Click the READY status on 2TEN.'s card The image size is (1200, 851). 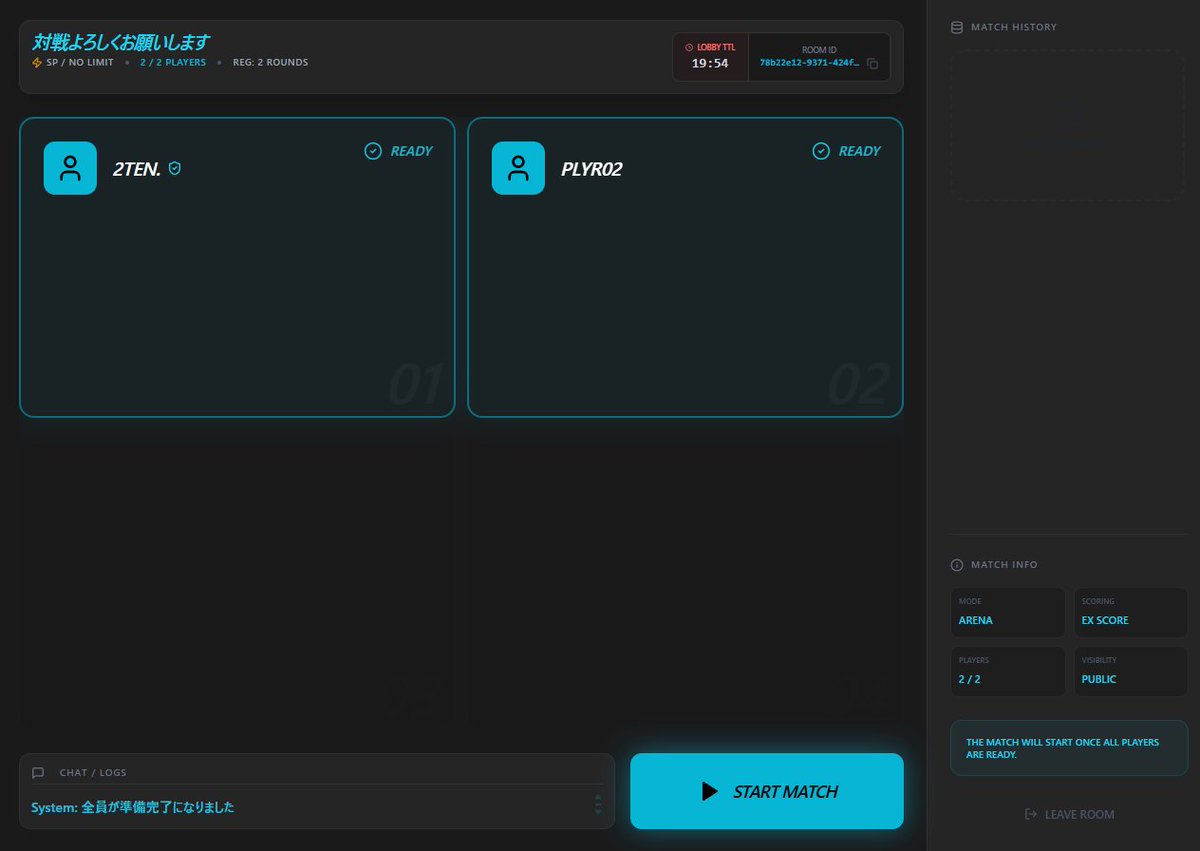pos(411,151)
